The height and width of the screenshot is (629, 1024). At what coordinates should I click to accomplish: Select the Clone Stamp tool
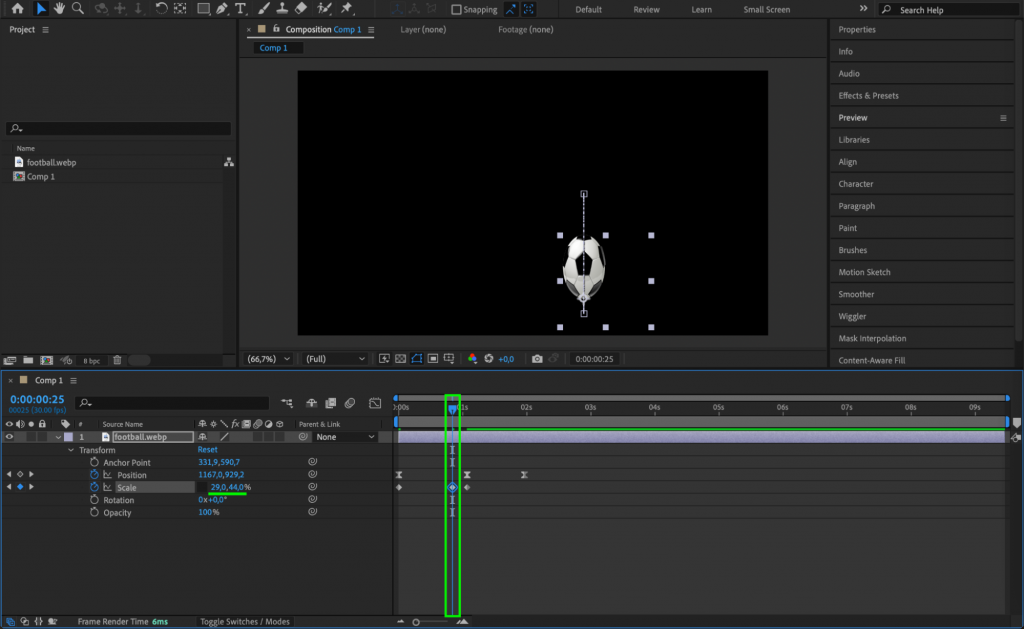pyautogui.click(x=281, y=9)
